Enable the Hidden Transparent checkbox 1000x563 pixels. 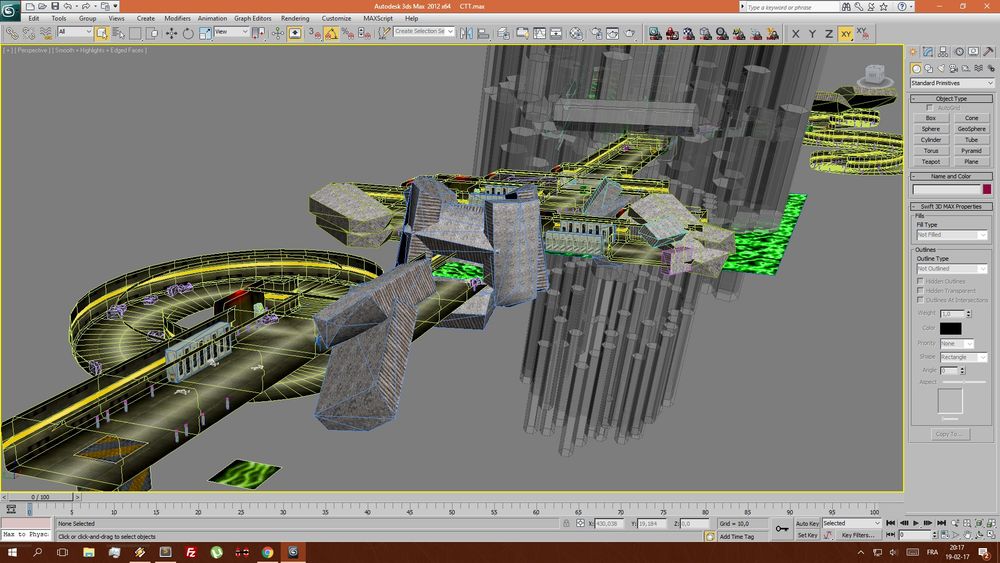[x=920, y=290]
